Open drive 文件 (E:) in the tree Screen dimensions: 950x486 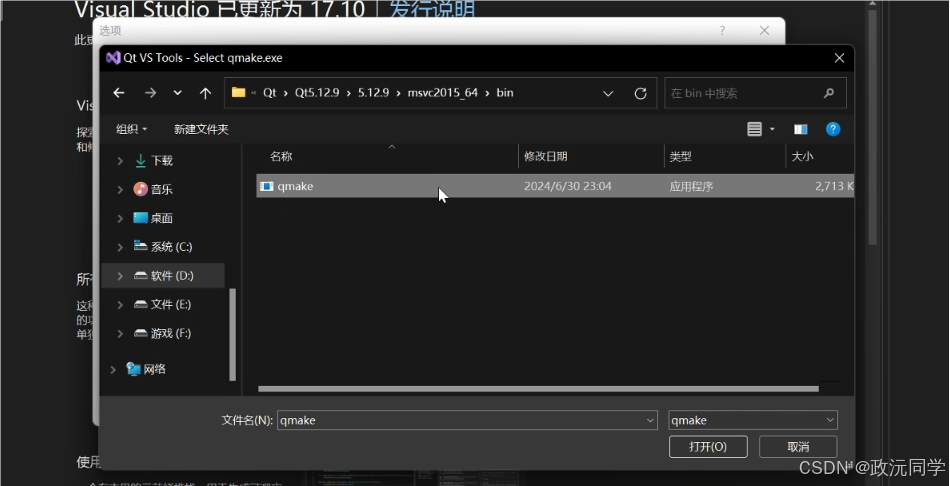[x=171, y=304]
